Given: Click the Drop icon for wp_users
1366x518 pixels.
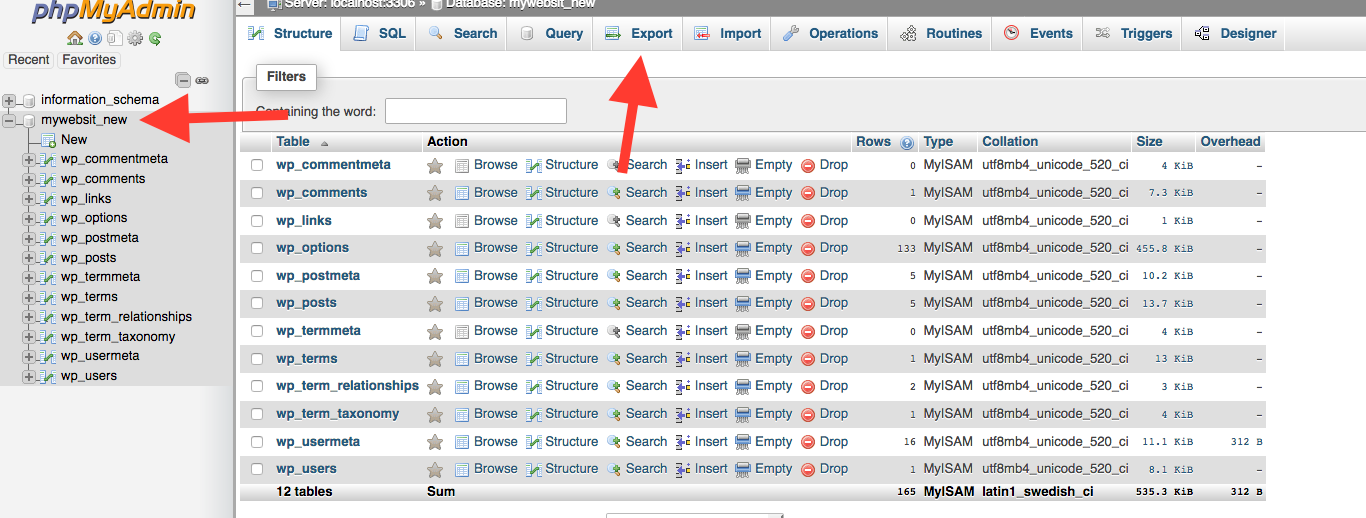Looking at the screenshot, I should (808, 469).
